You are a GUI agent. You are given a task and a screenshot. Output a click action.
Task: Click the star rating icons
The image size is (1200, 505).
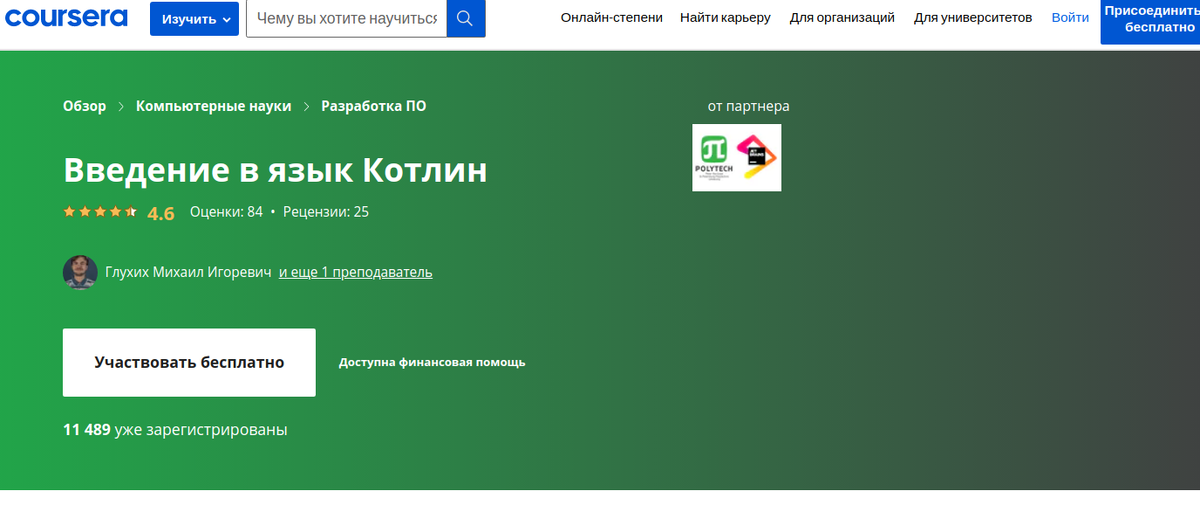100,212
